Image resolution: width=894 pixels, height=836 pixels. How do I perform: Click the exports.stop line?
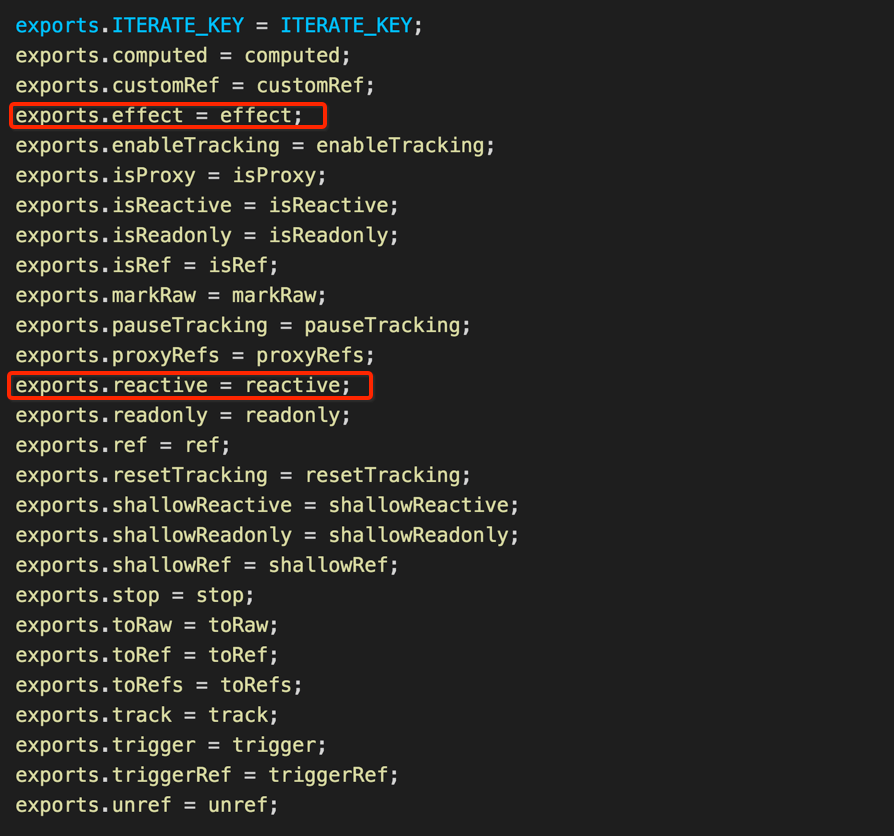[x=135, y=595]
